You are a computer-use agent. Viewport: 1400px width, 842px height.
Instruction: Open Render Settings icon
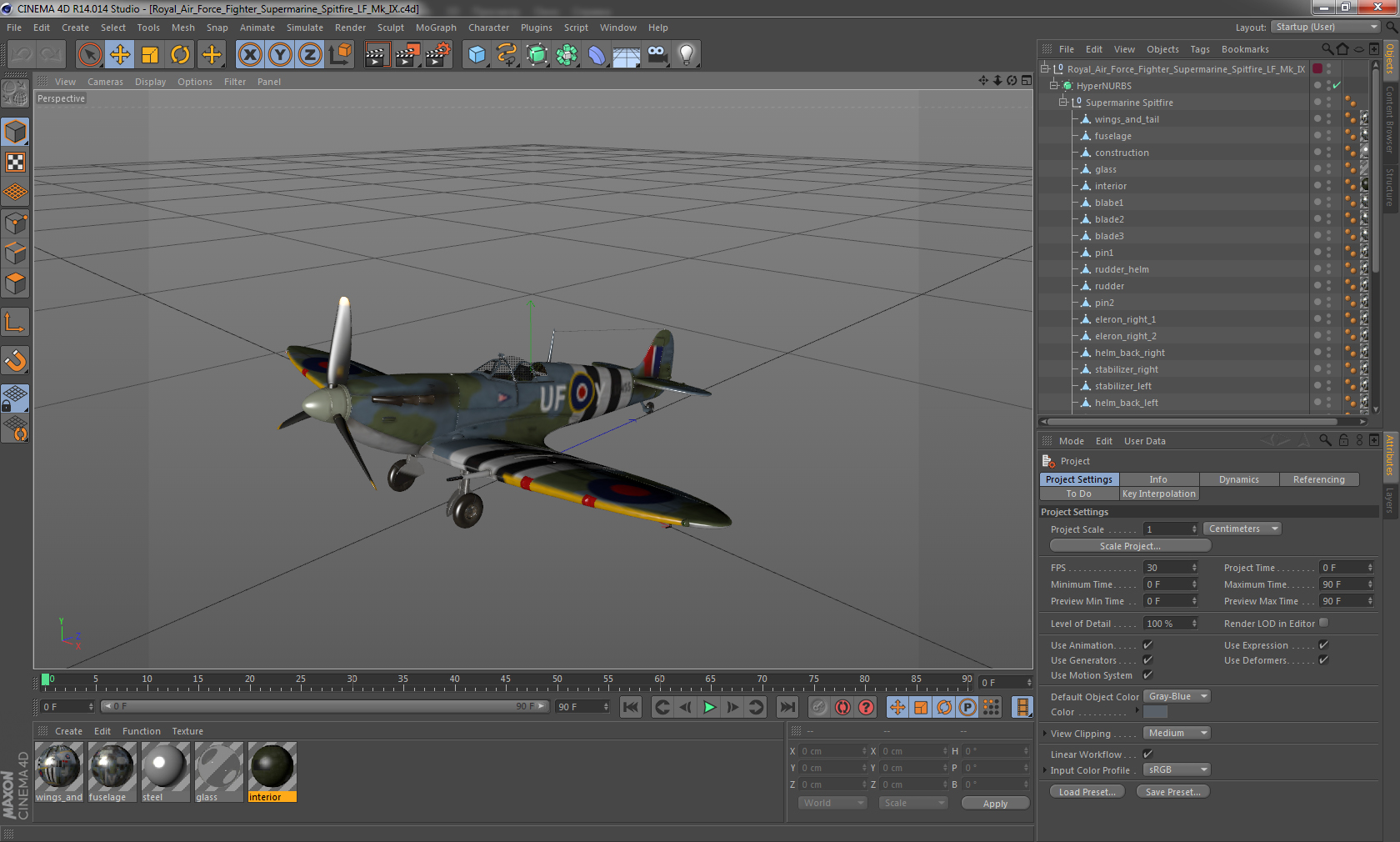437,55
